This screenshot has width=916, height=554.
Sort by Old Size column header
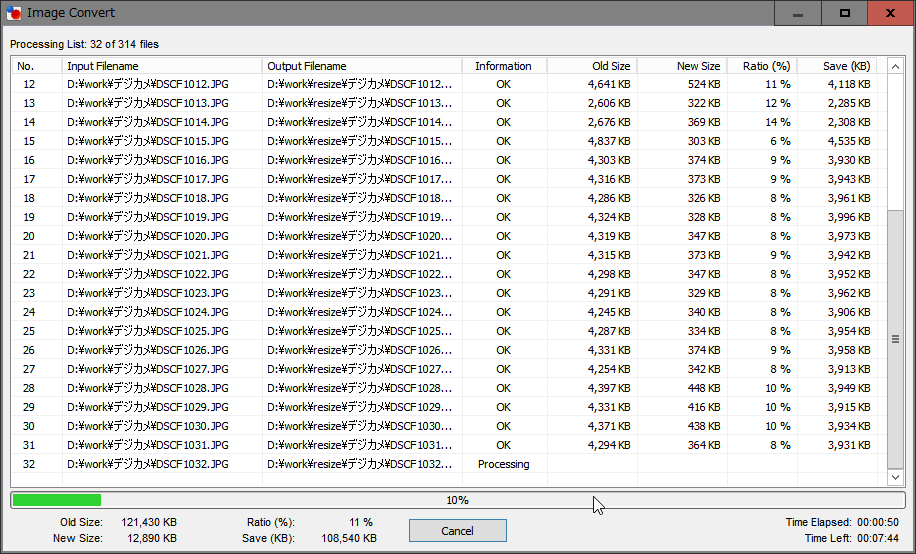click(592, 66)
